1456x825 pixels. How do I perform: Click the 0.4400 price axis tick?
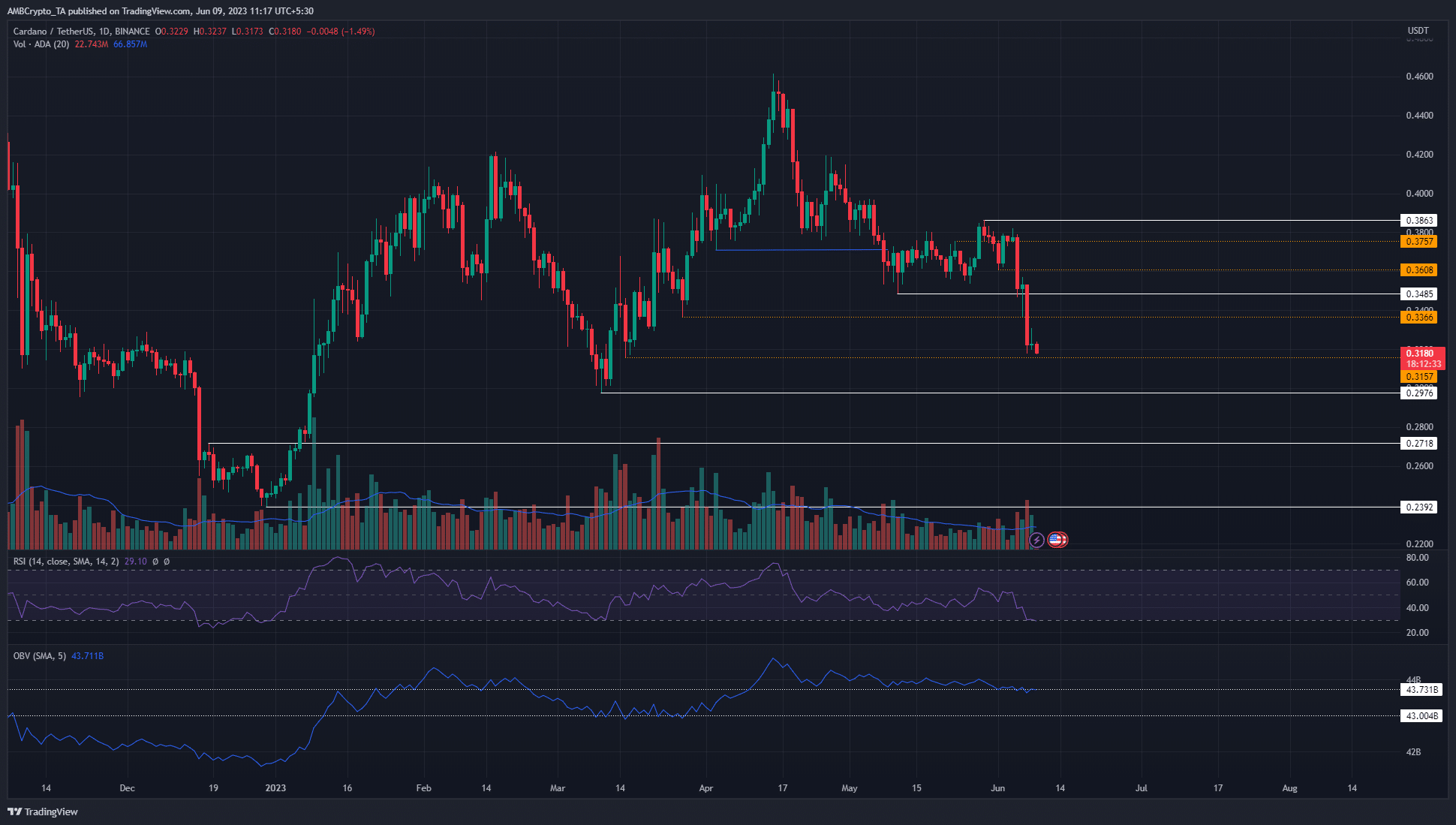coord(1419,116)
